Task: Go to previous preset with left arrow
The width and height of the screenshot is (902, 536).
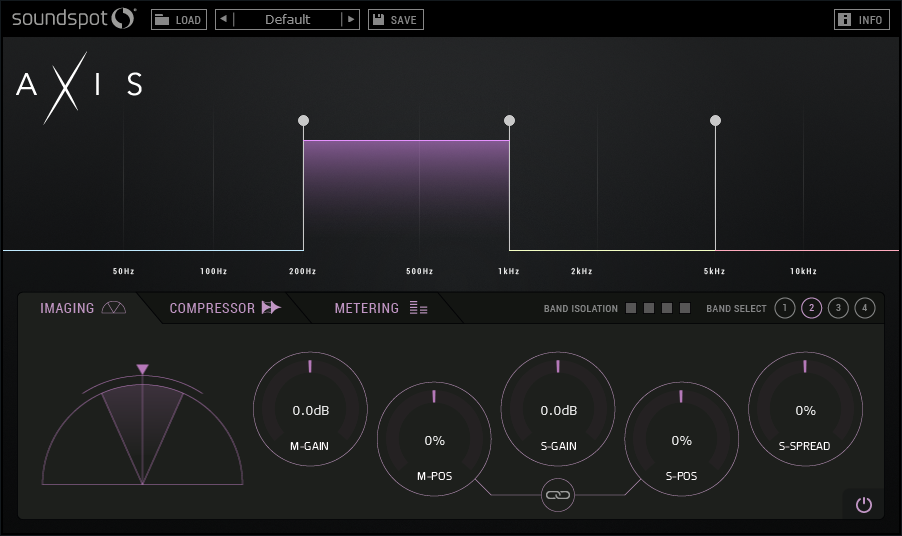Action: [x=224, y=19]
